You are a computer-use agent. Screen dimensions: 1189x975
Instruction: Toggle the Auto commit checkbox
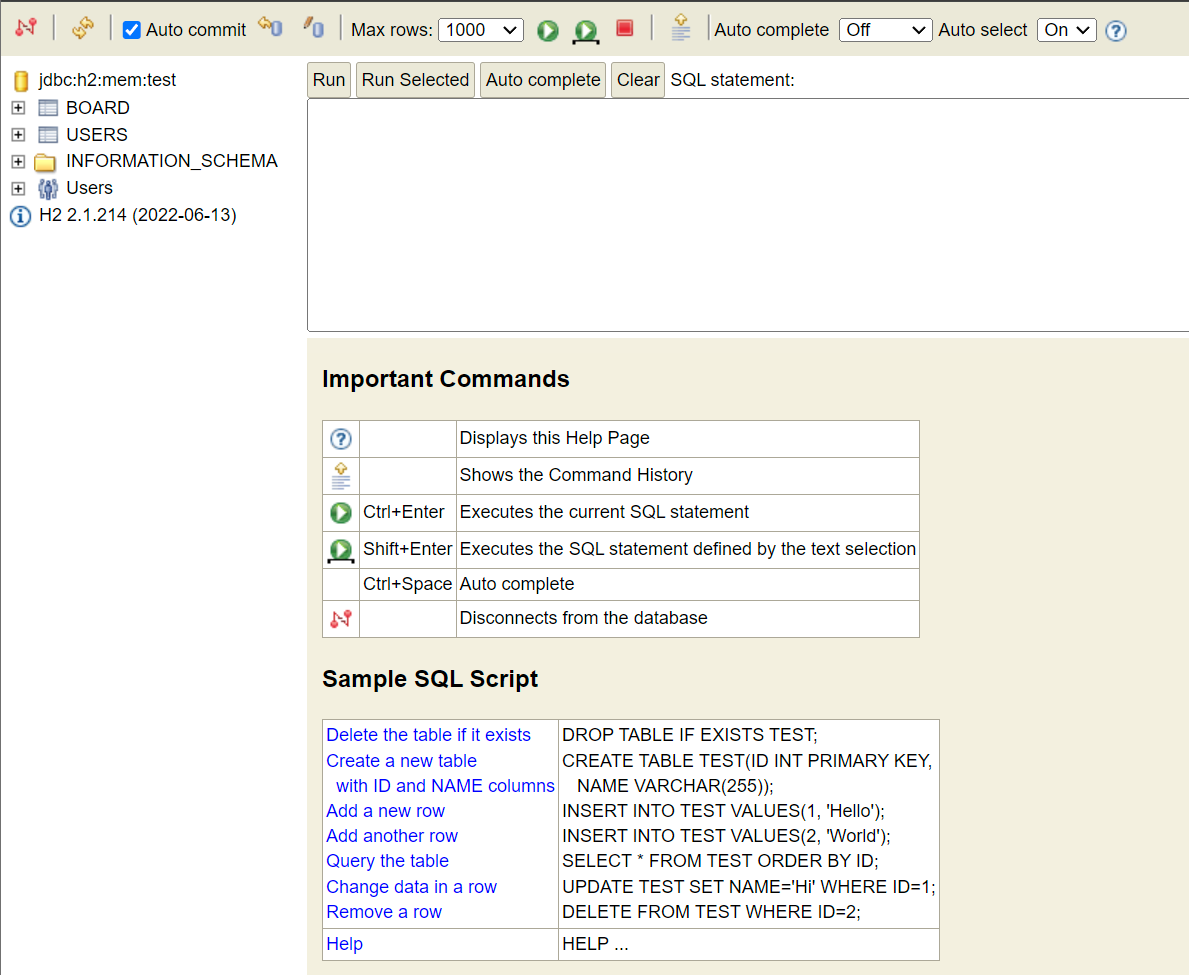pos(131,30)
